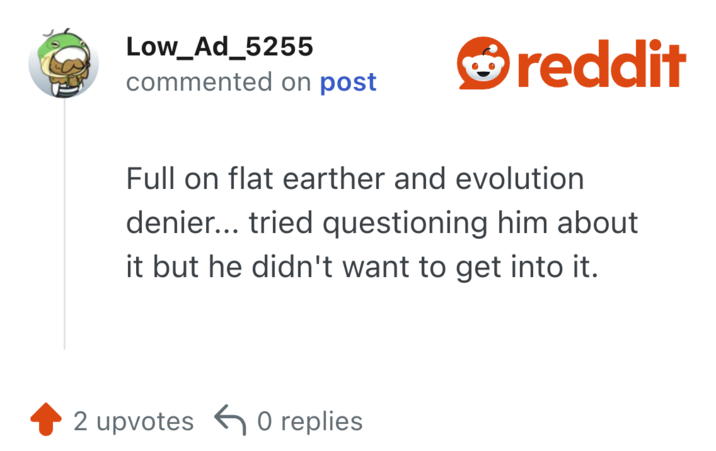Open the Low_Ad_5255 user avatar
The width and height of the screenshot is (716, 451).
pyautogui.click(x=63, y=63)
